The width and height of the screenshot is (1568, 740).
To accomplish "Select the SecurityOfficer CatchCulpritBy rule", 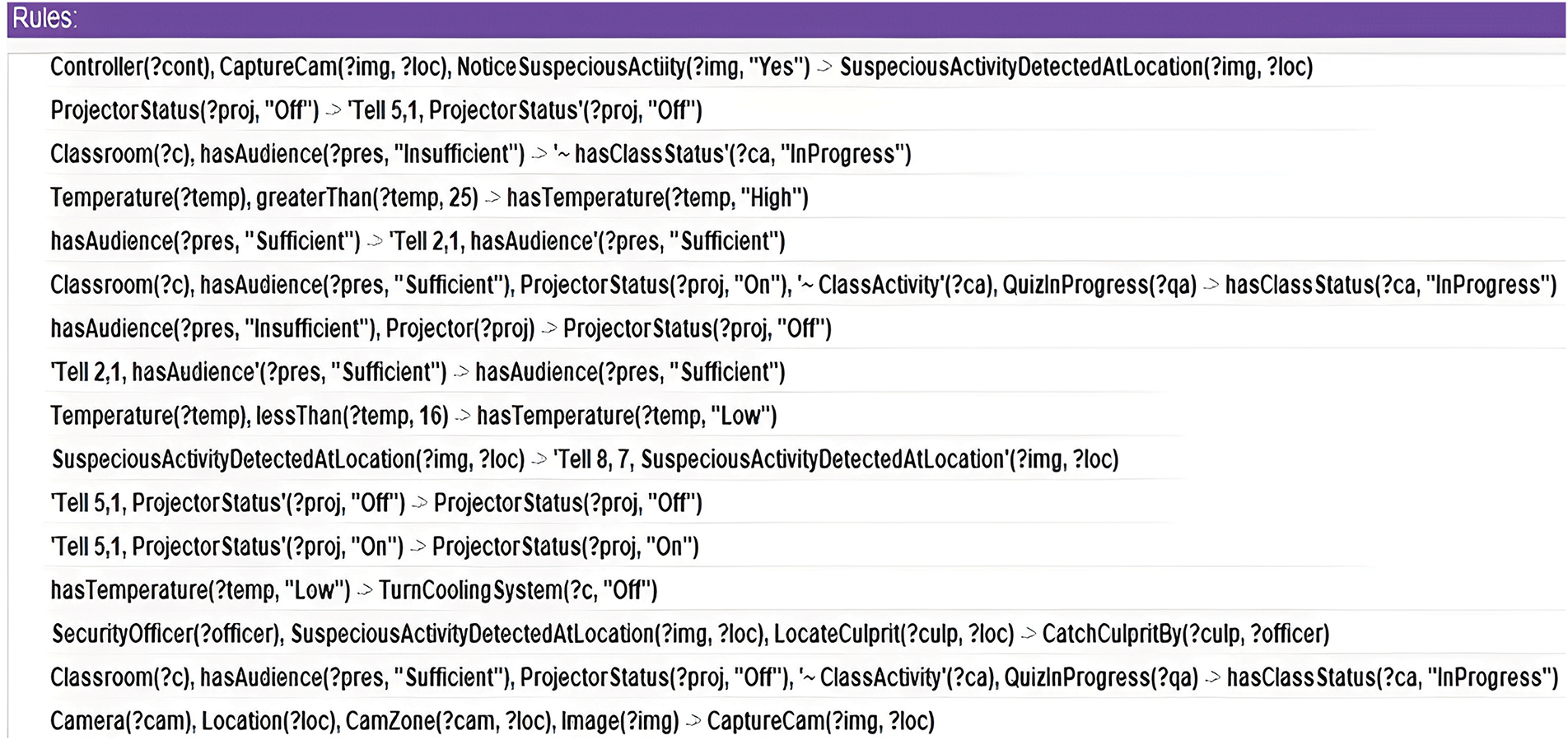I will (690, 634).
